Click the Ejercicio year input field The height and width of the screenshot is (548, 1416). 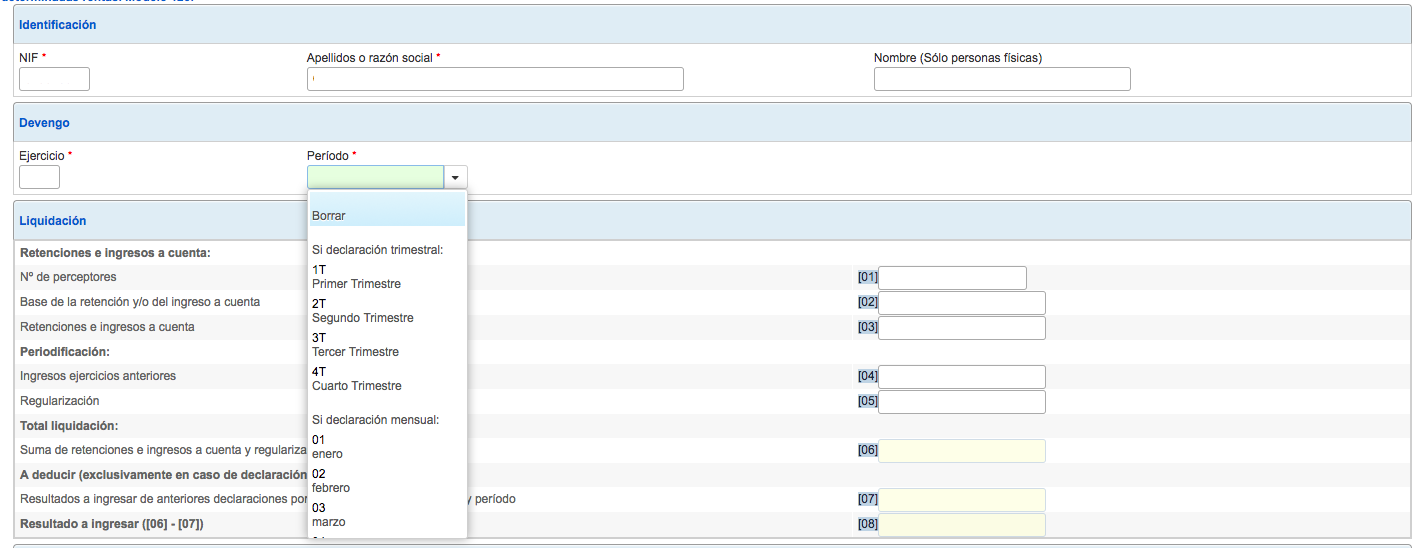(x=39, y=178)
